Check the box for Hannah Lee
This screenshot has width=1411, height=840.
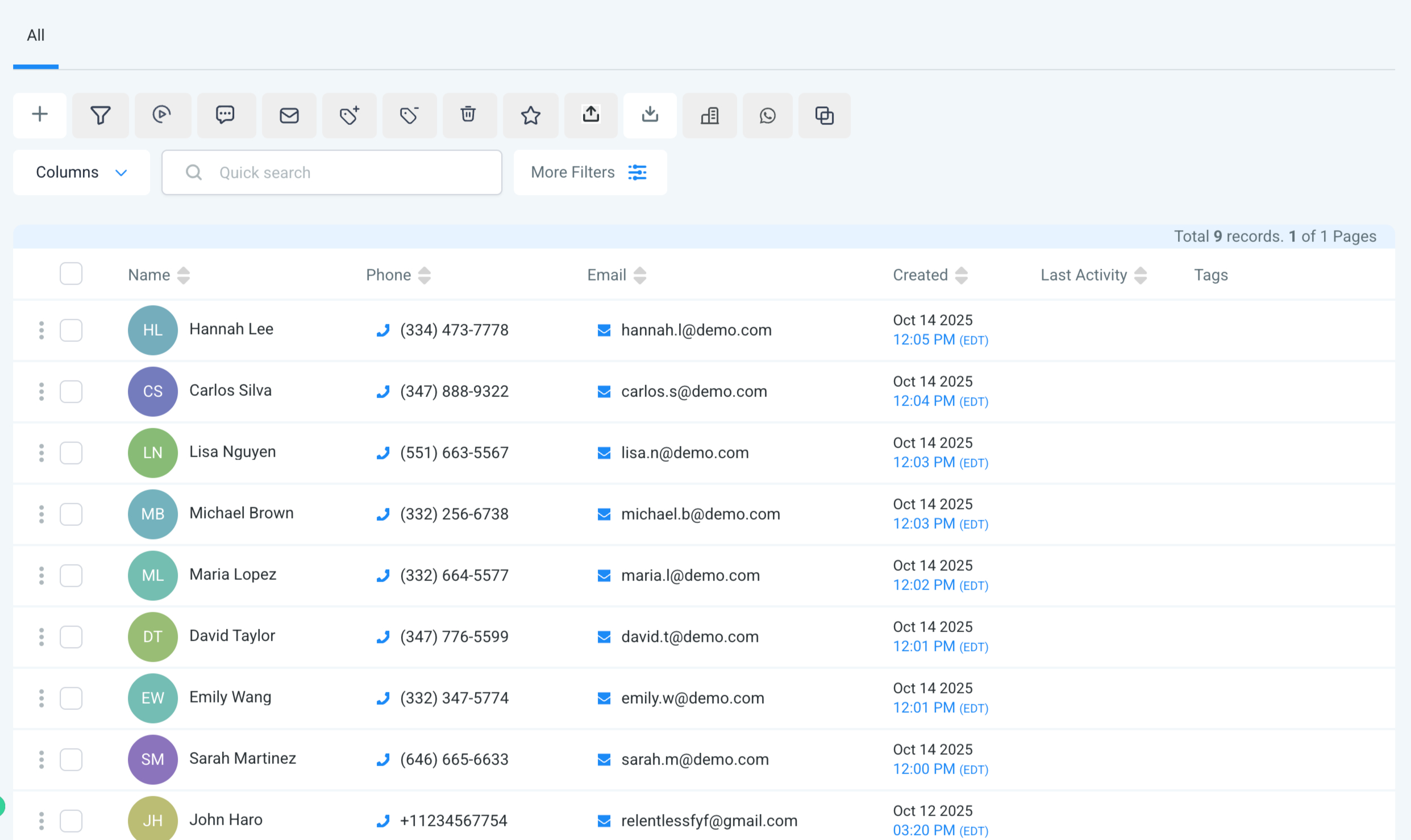coord(71,330)
